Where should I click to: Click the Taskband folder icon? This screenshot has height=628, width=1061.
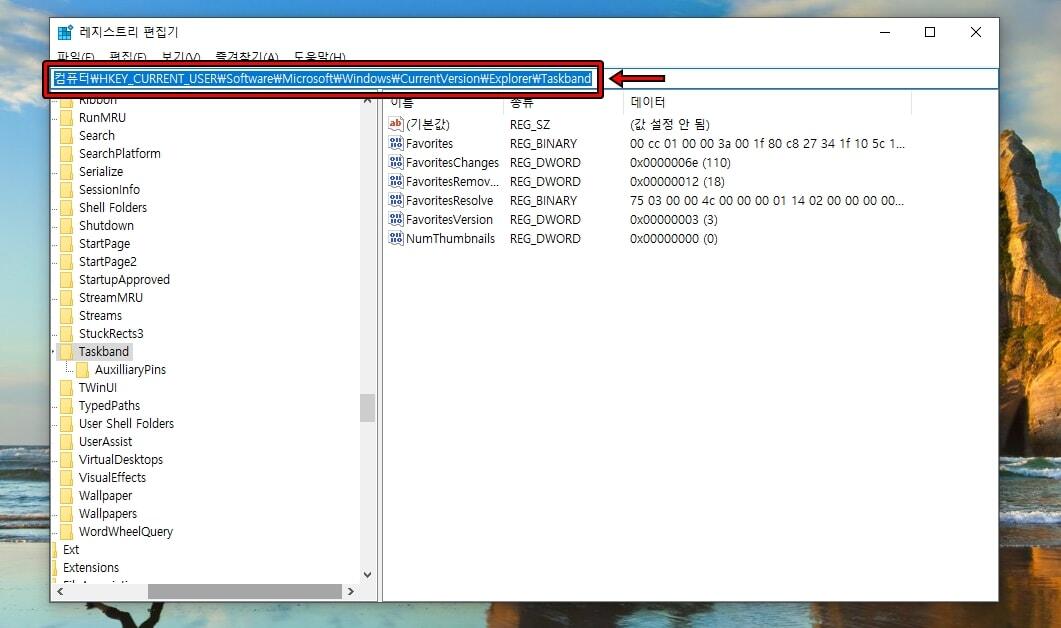[x=66, y=351]
